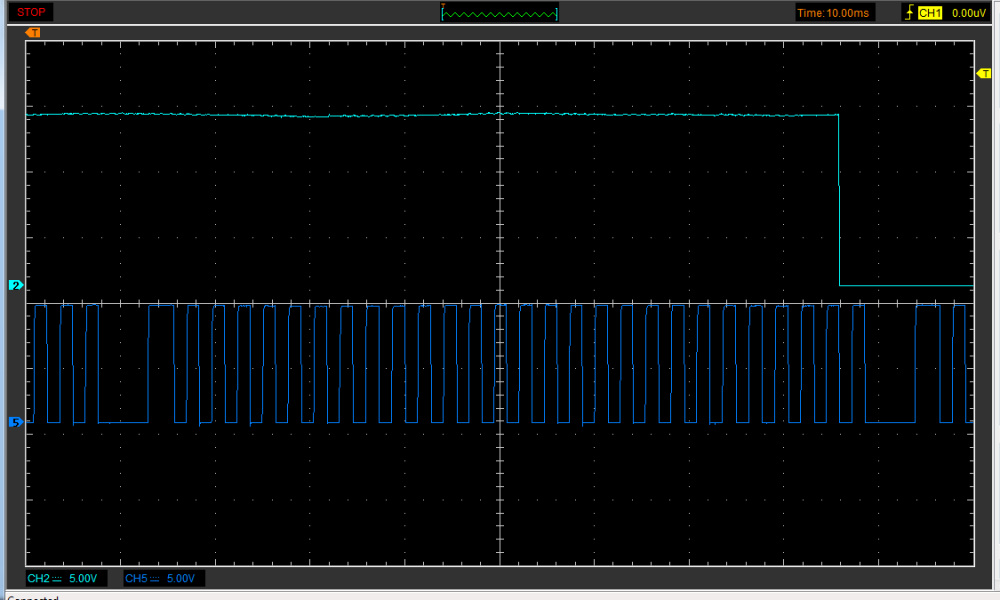Click the falling edge of the cyan CH2 trace
Viewport: 1000px width, 600px height.
click(x=838, y=200)
